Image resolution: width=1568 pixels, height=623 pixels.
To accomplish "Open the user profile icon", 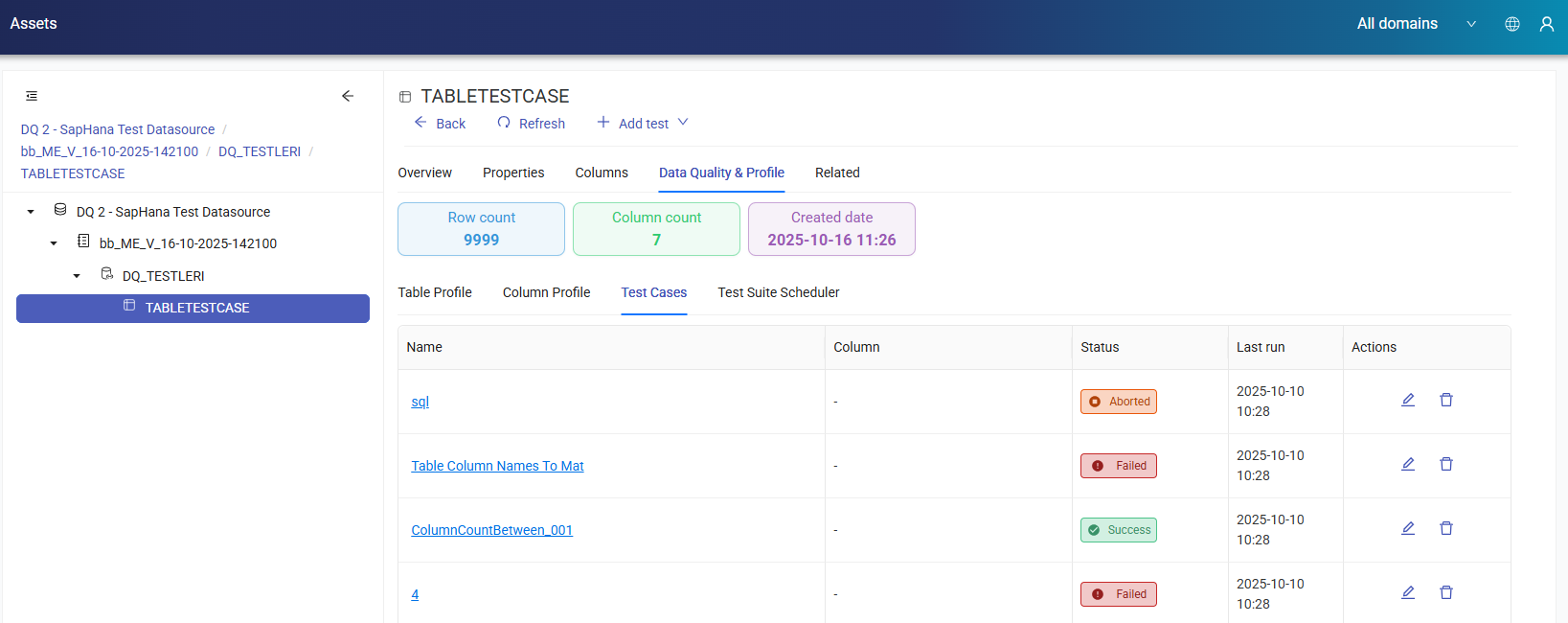I will point(1547,24).
